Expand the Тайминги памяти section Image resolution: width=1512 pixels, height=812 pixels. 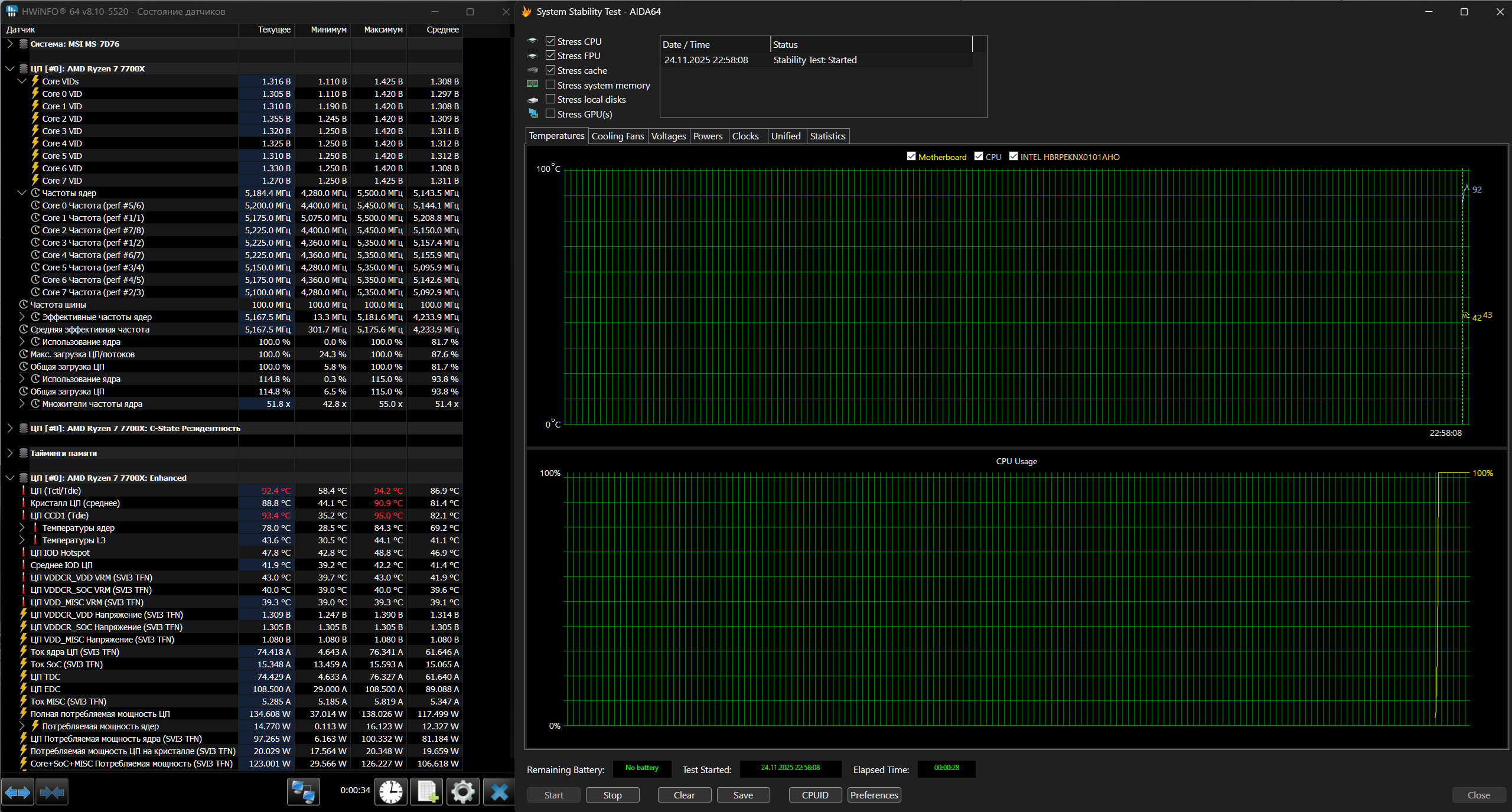tap(9, 453)
